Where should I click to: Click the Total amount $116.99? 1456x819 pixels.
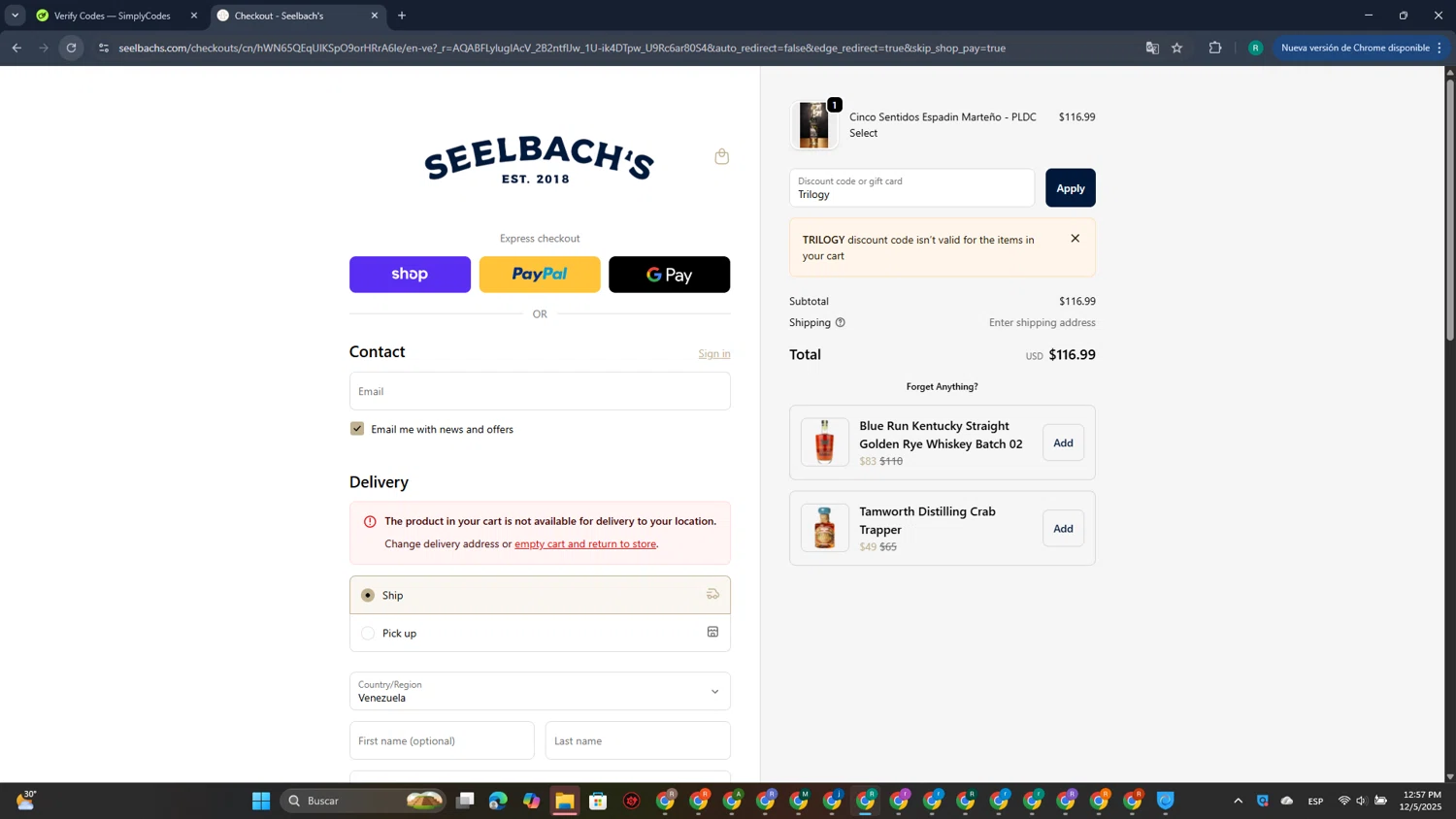(x=1072, y=355)
